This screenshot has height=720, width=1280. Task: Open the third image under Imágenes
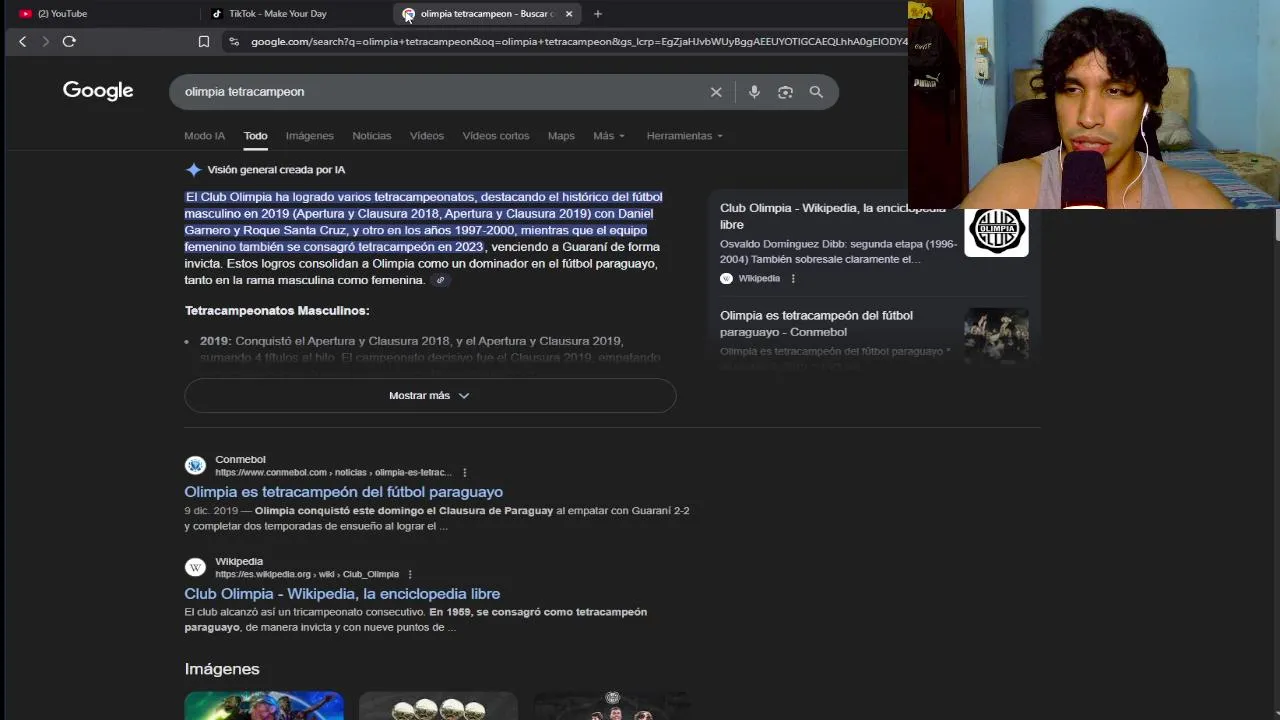(612, 705)
